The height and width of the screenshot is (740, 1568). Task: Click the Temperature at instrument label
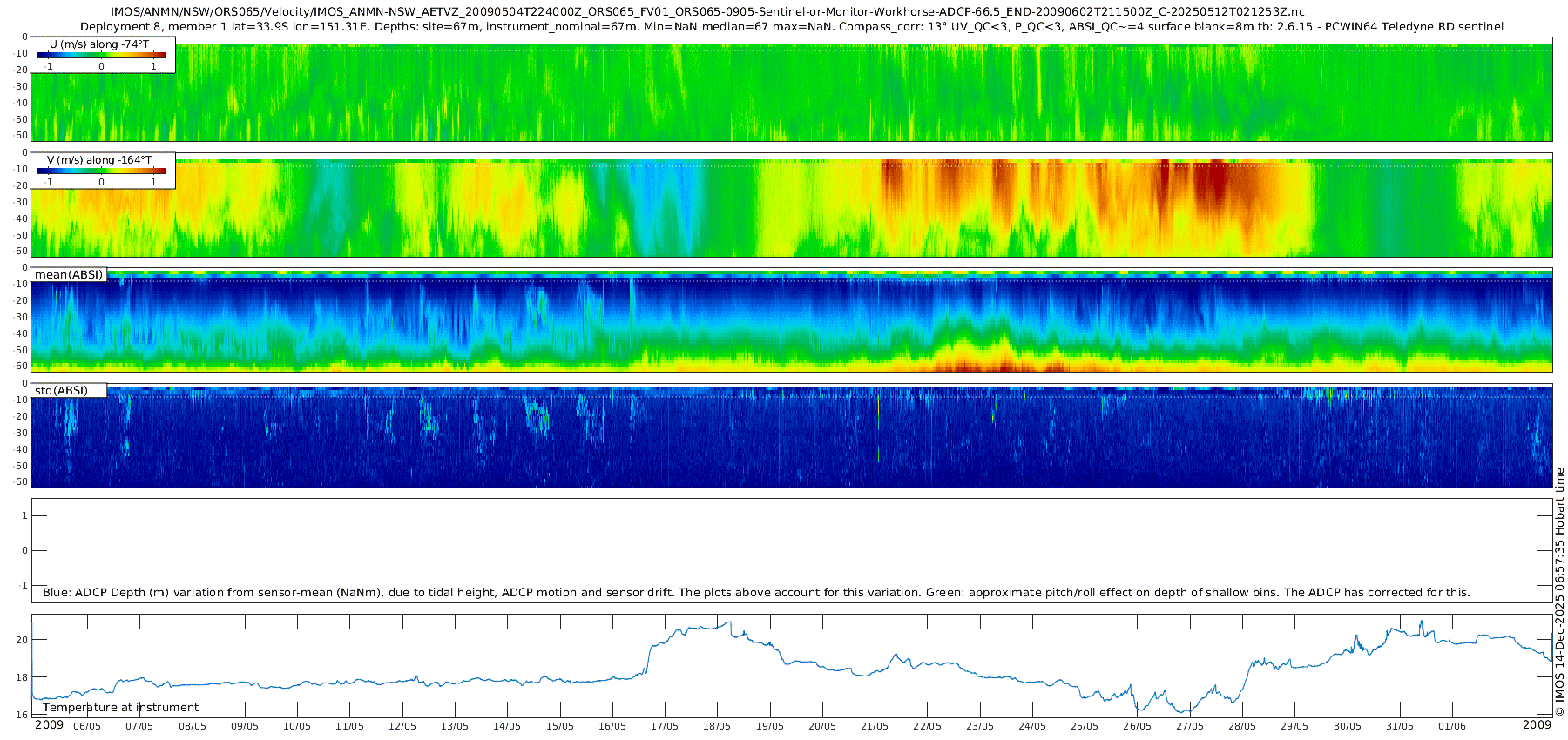tap(120, 708)
